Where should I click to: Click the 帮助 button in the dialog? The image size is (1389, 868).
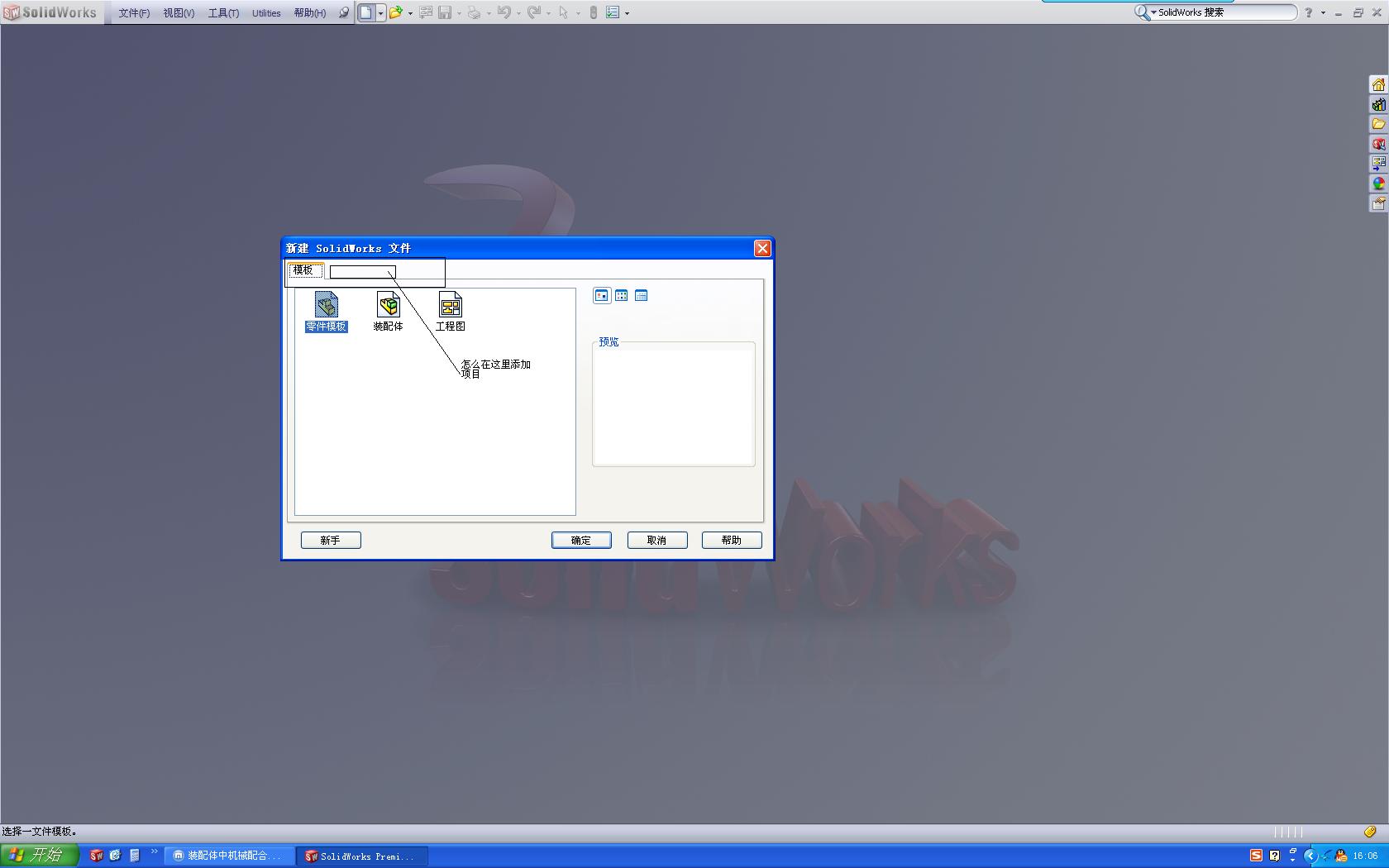pyautogui.click(x=732, y=540)
